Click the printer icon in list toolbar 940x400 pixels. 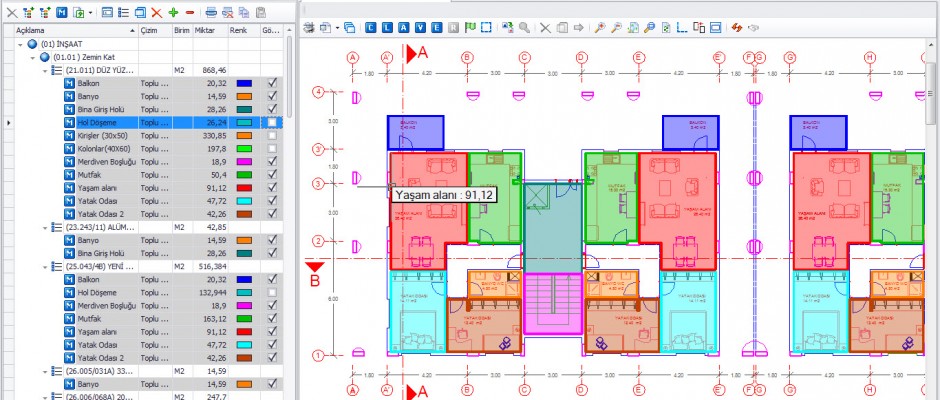click(x=211, y=12)
